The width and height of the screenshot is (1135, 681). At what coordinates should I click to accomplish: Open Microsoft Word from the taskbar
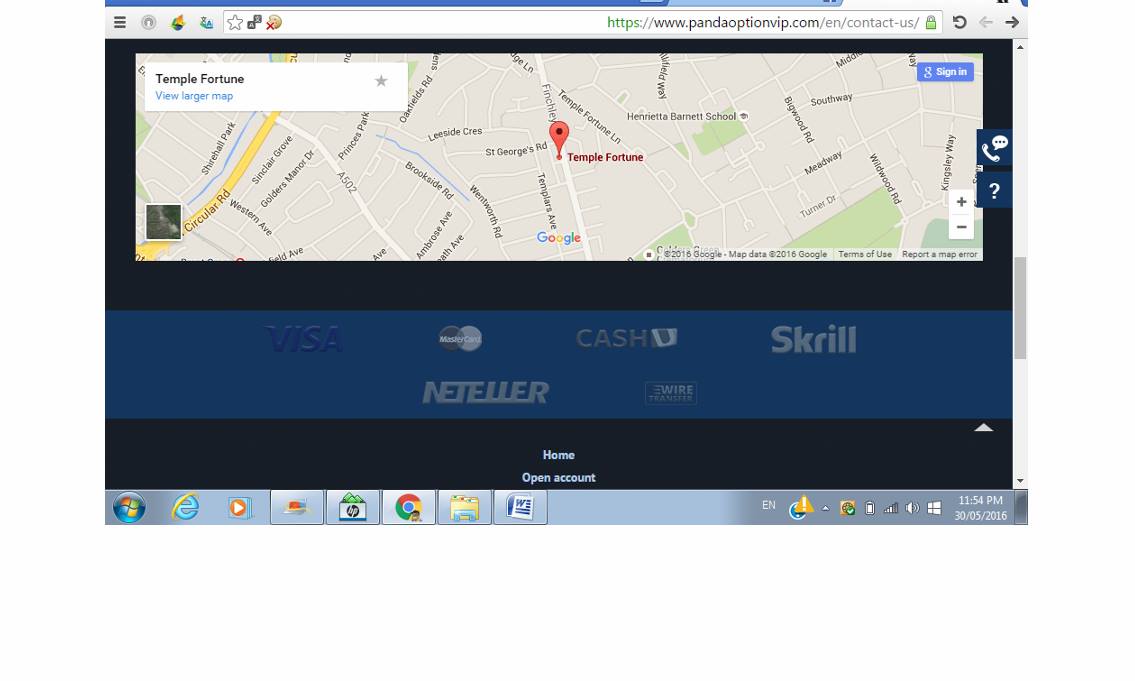[x=520, y=508]
